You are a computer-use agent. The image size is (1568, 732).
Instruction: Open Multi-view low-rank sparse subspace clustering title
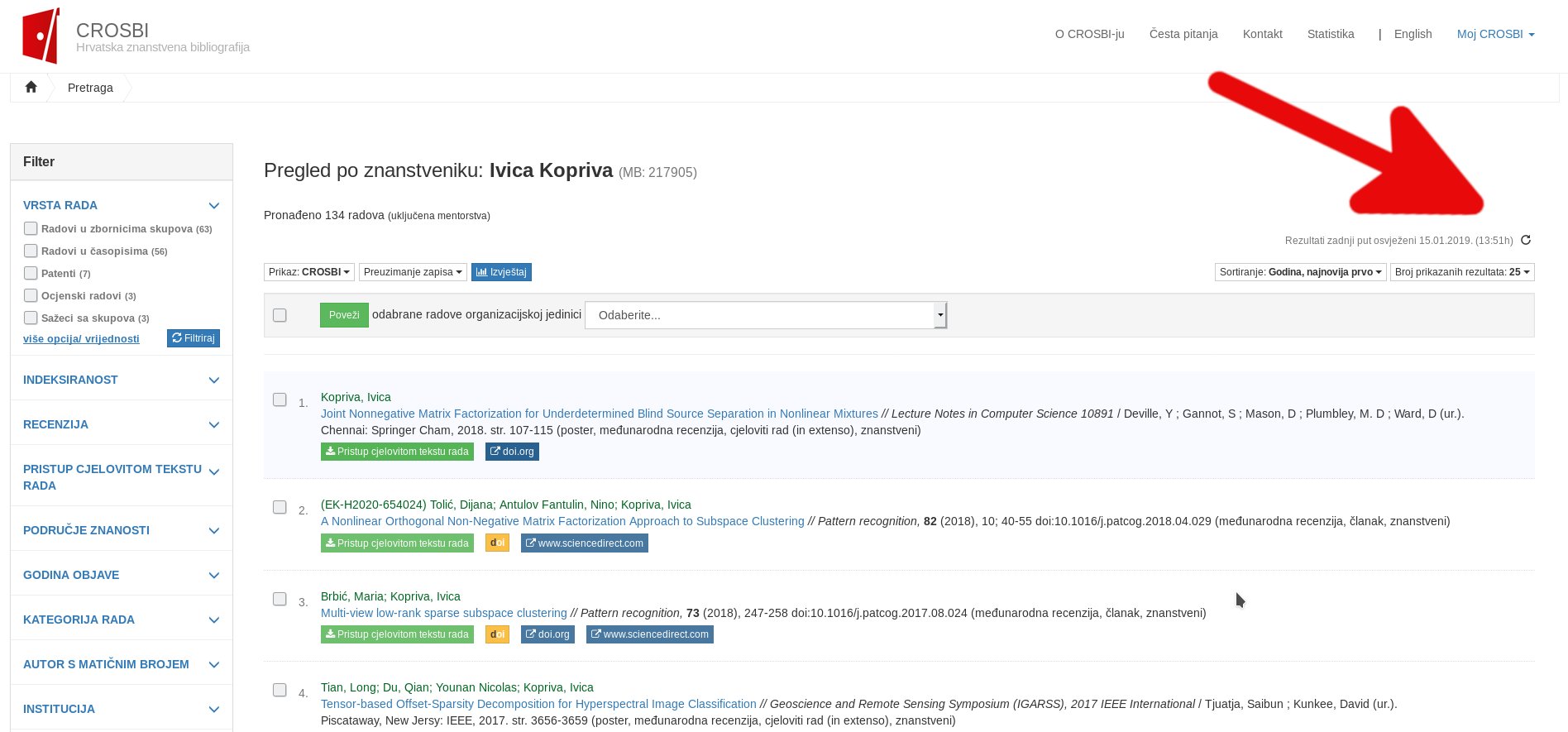[444, 613]
